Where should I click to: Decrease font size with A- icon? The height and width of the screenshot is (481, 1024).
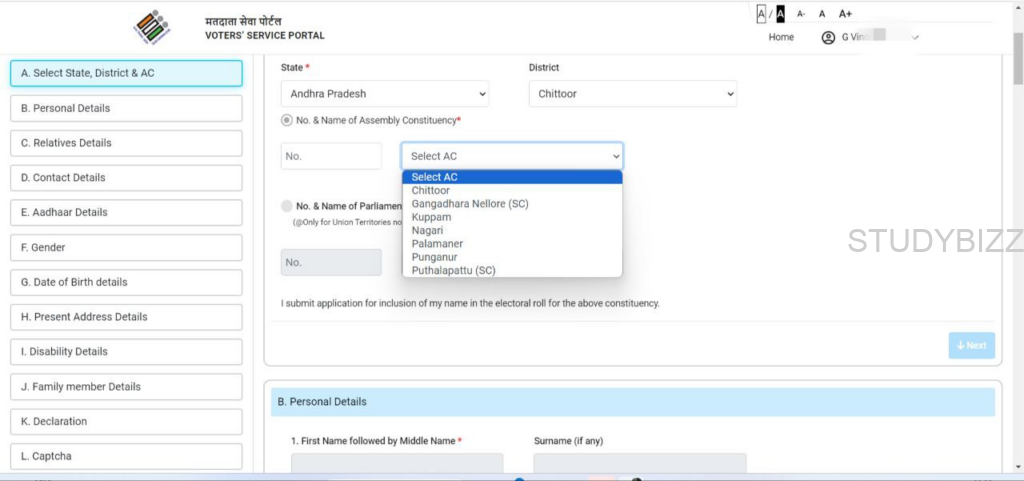coord(801,14)
